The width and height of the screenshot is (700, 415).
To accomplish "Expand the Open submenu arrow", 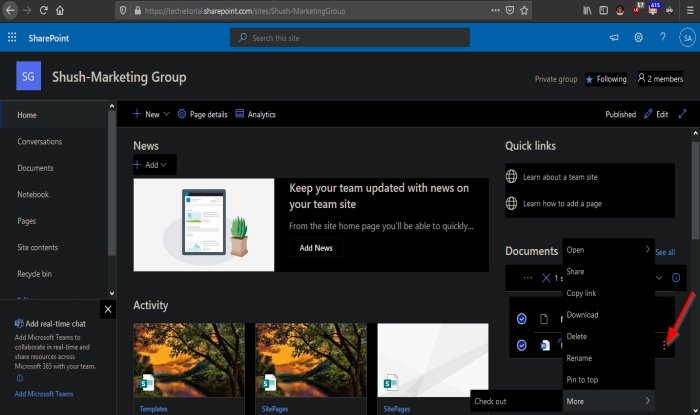I will pos(647,249).
